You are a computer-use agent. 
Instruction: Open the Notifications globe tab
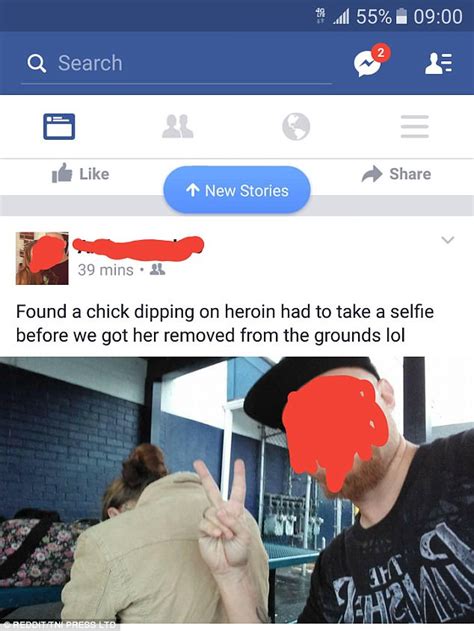[296, 126]
